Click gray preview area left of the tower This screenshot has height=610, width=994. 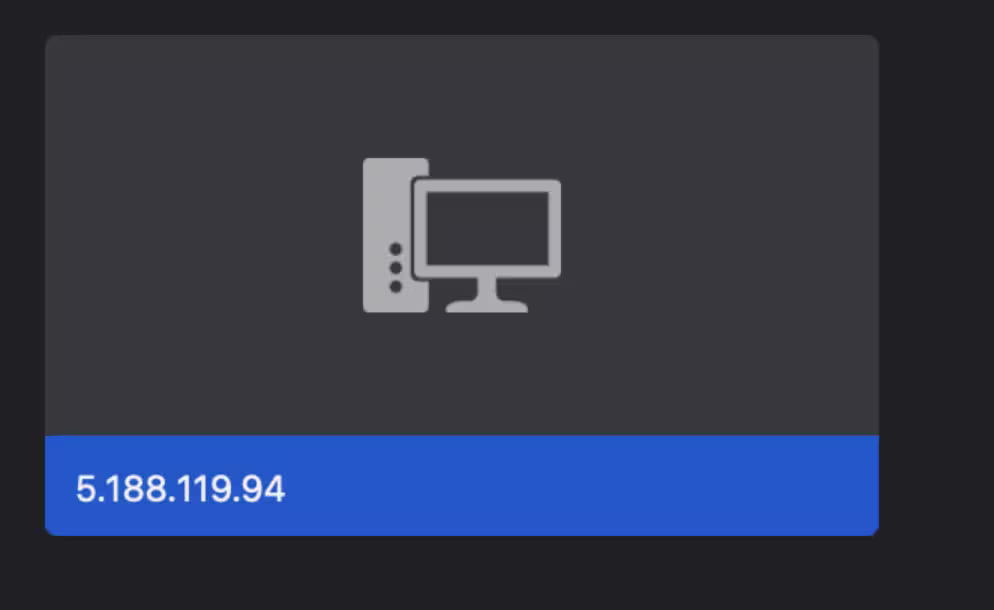(203, 235)
